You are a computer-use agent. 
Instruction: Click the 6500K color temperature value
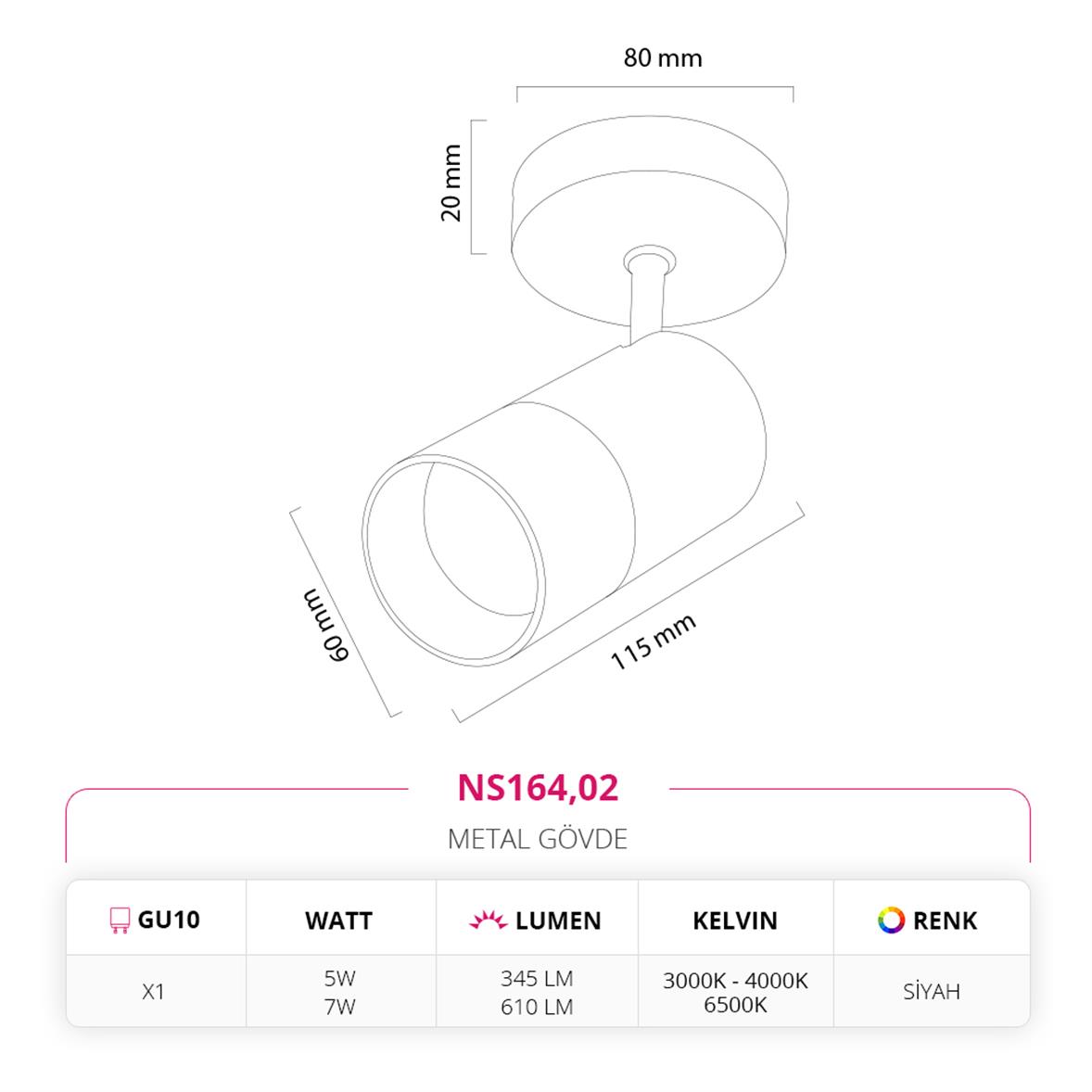pyautogui.click(x=735, y=1005)
